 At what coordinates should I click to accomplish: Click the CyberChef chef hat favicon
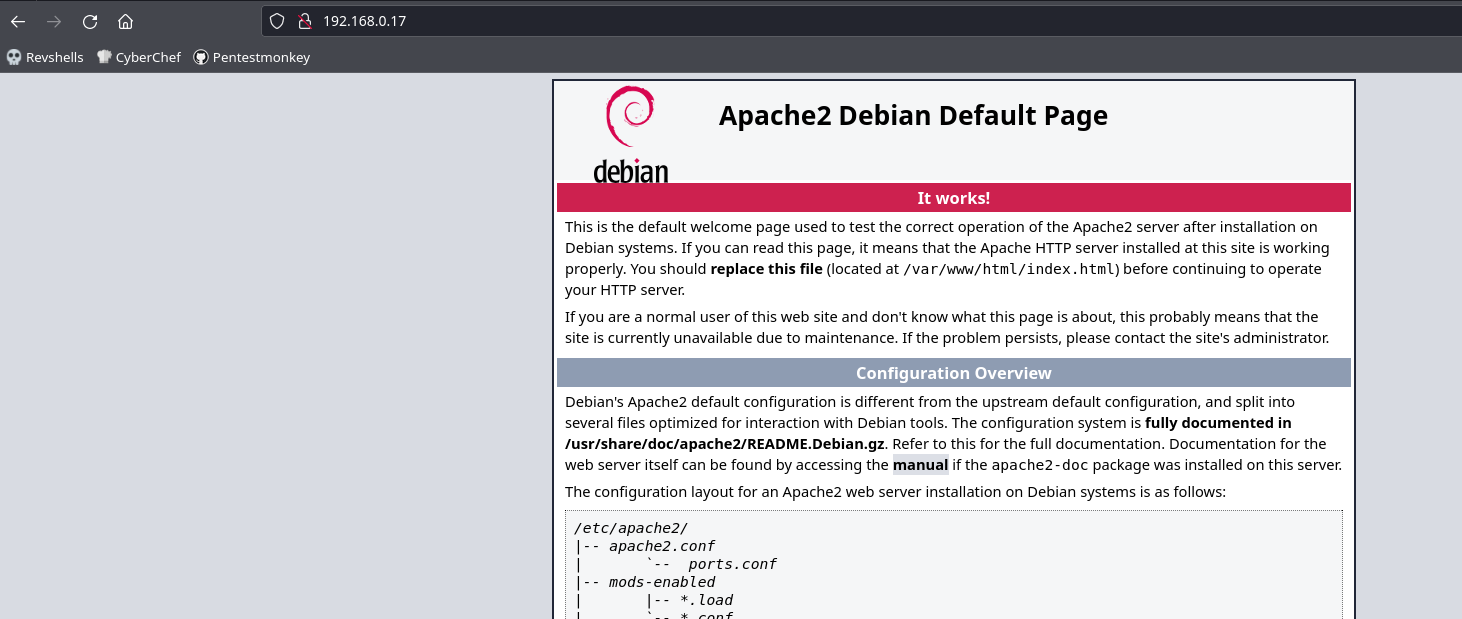click(x=104, y=57)
